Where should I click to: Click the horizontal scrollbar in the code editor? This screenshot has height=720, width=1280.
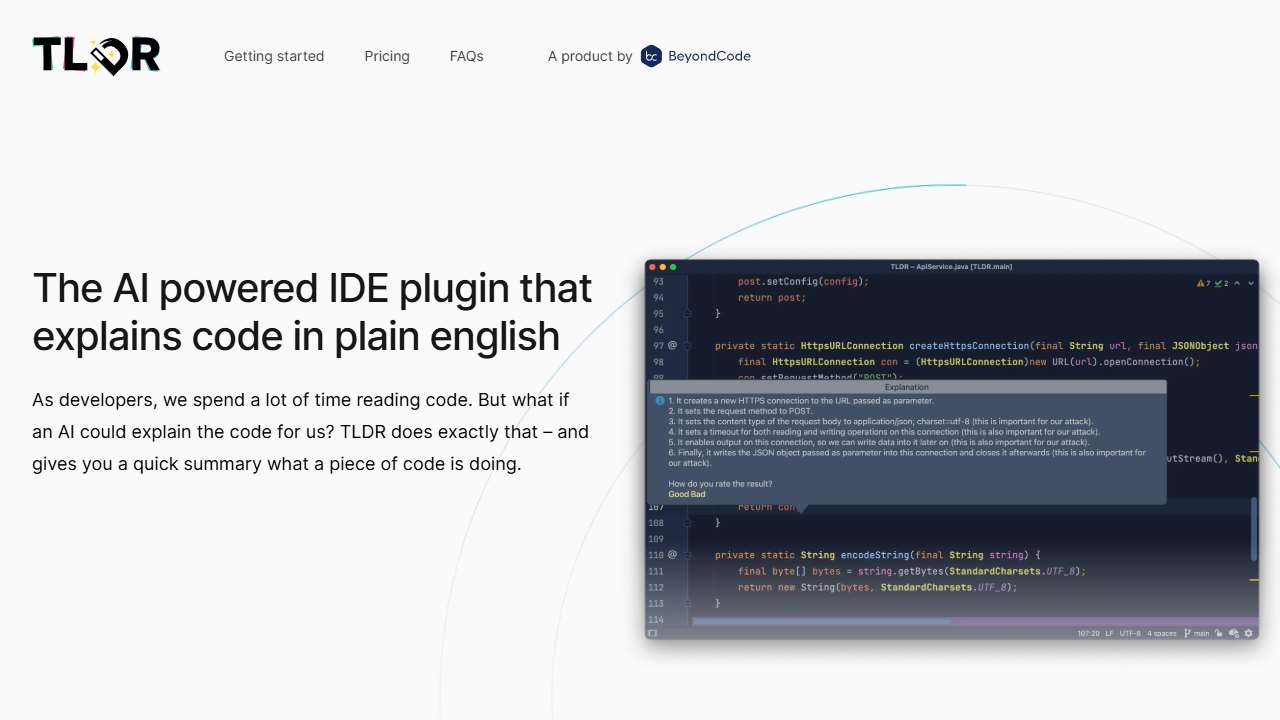[x=820, y=622]
